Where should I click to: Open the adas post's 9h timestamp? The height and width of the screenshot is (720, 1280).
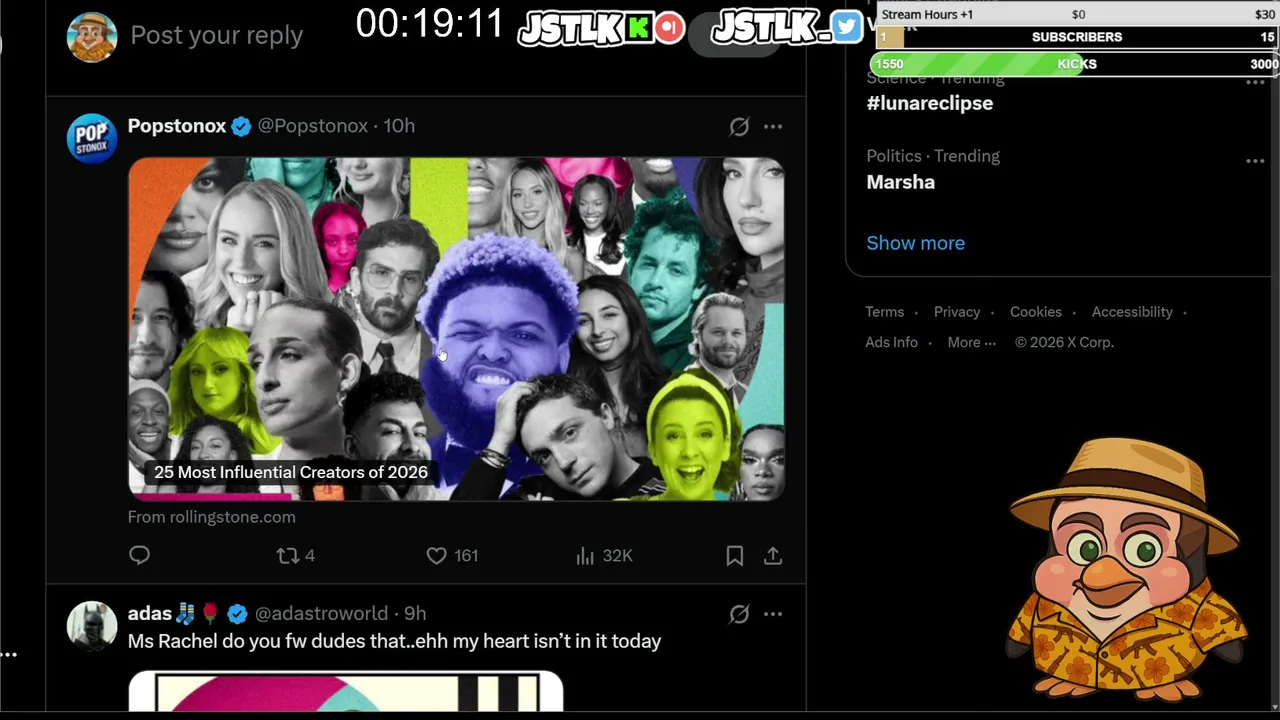pyautogui.click(x=415, y=613)
